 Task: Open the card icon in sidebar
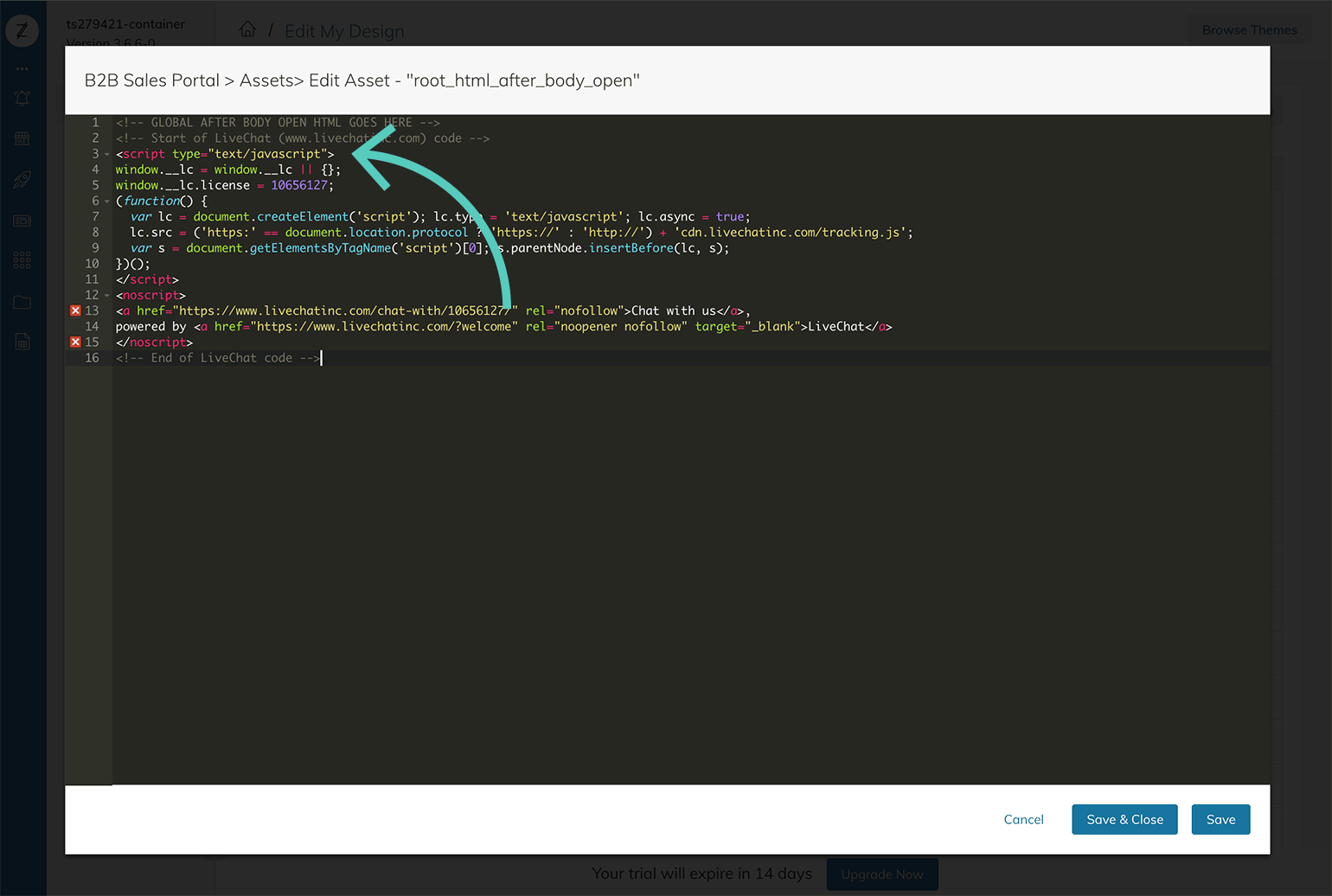22,221
